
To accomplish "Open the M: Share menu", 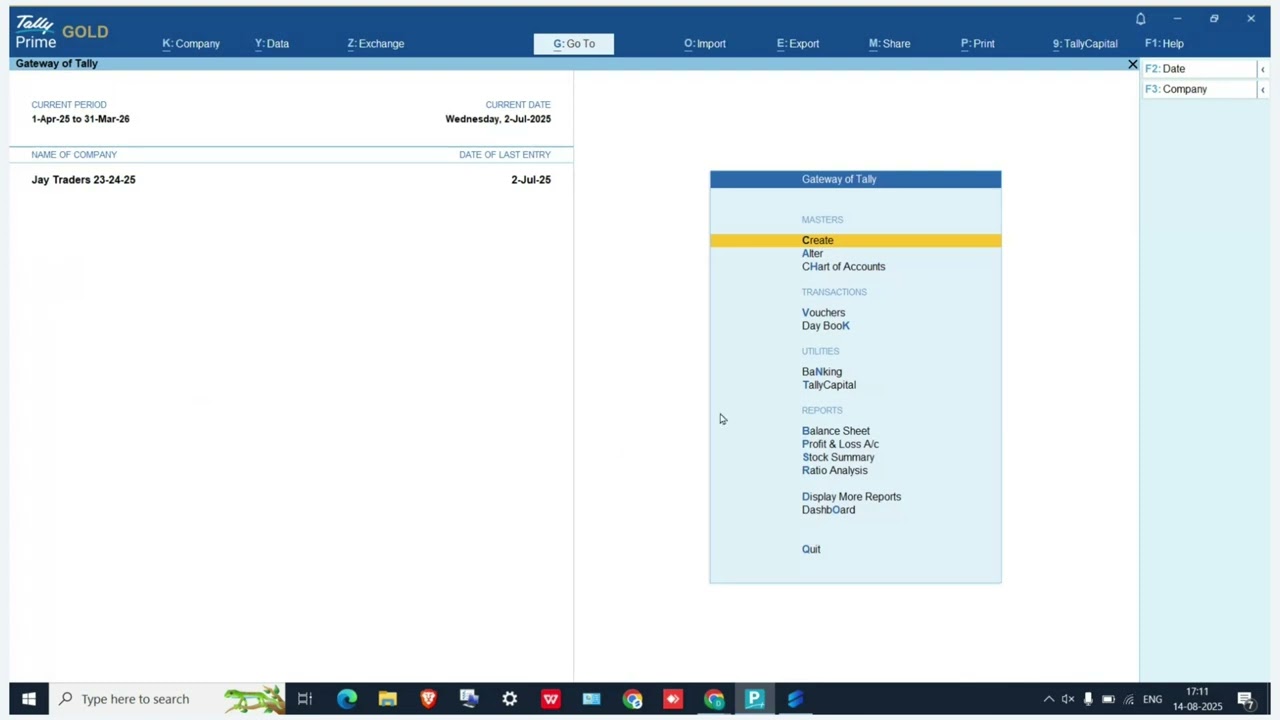I will pos(889,44).
